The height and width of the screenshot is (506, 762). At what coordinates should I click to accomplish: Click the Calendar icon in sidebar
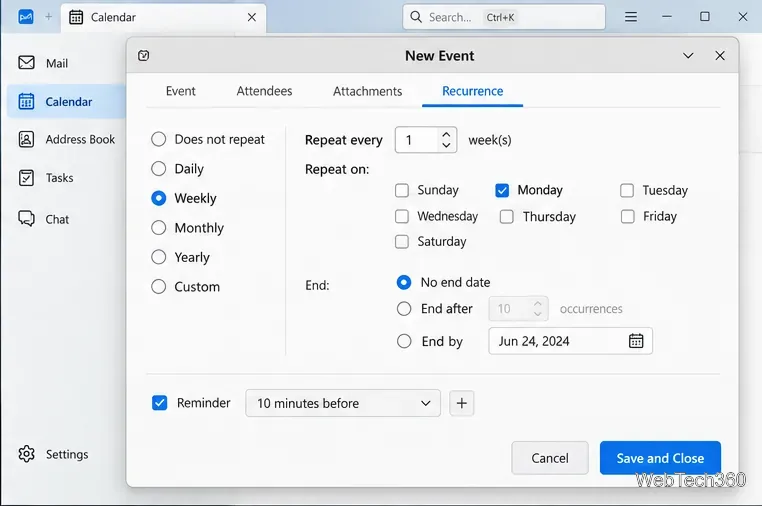point(26,101)
